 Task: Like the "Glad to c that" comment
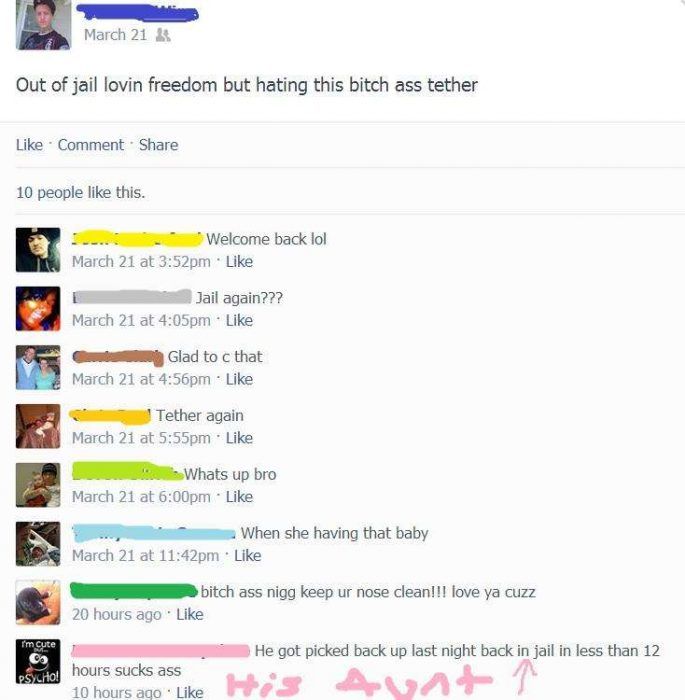239,379
